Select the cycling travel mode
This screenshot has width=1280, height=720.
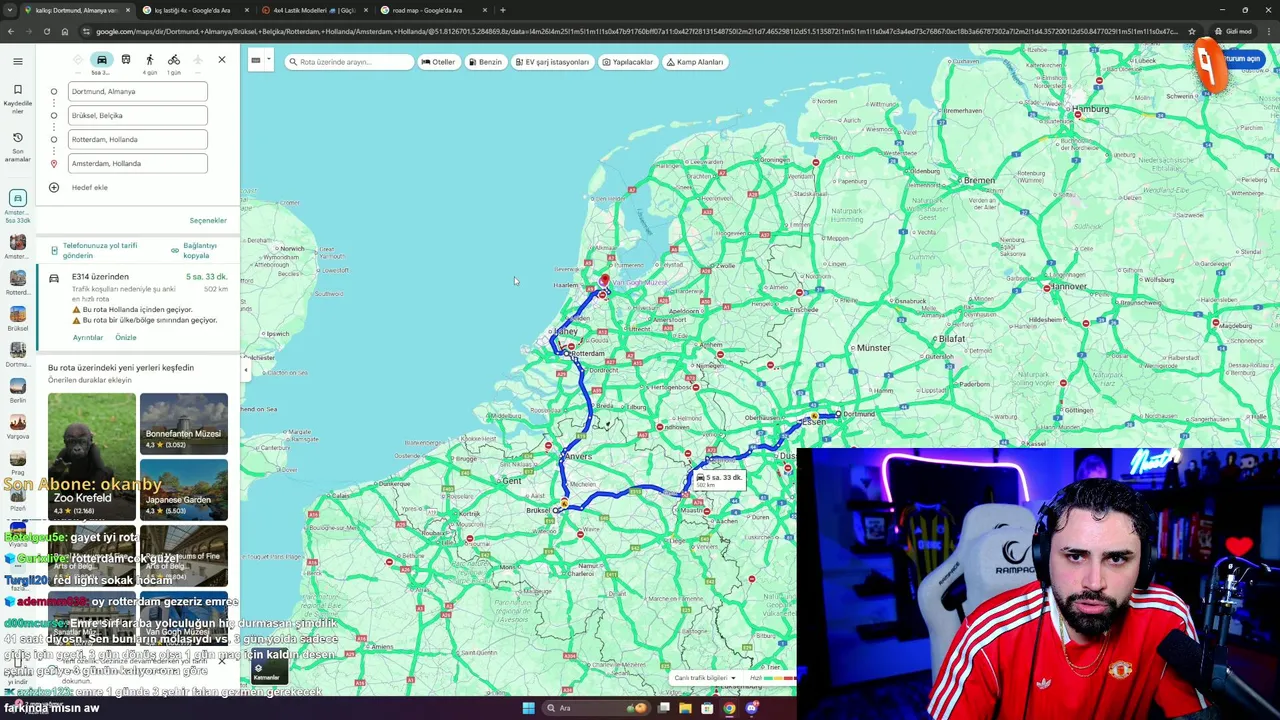click(x=174, y=60)
